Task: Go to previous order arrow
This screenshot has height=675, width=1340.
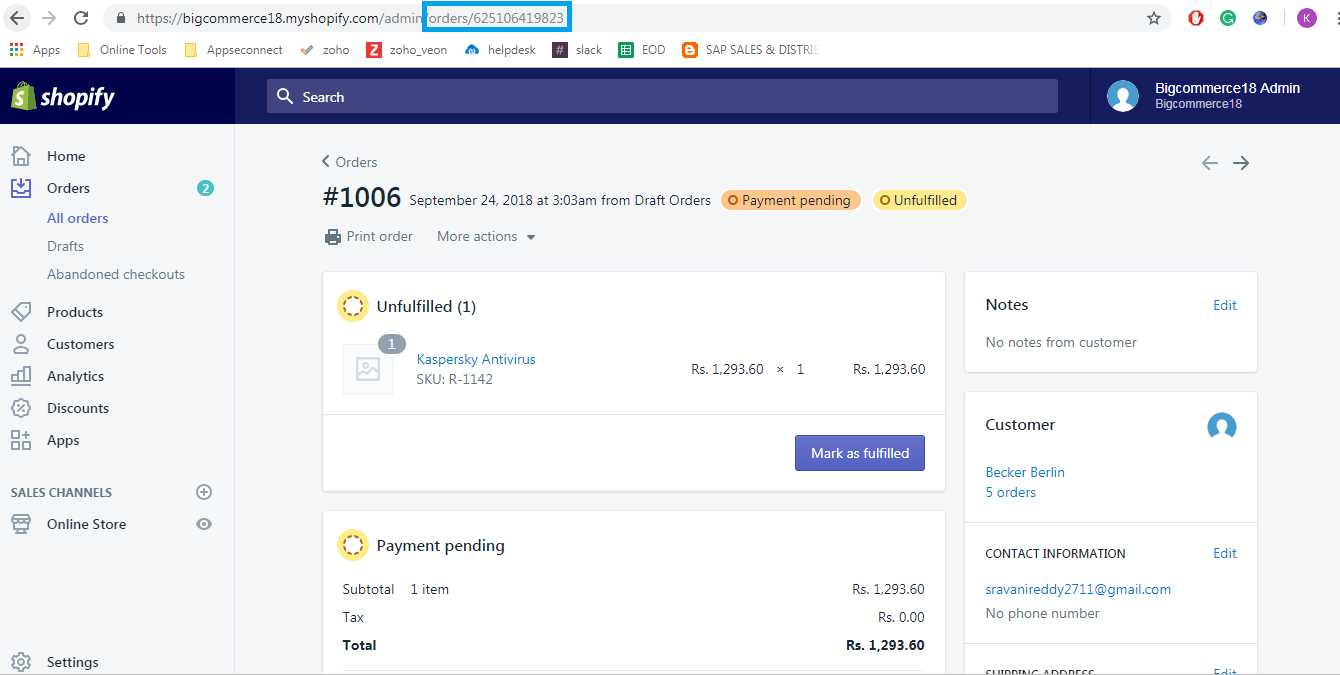Action: click(x=1210, y=163)
